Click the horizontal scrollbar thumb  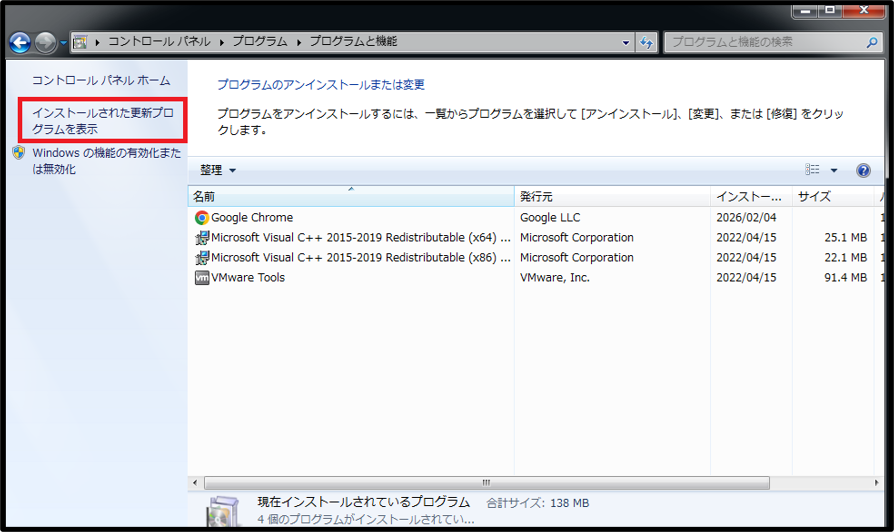[x=486, y=482]
